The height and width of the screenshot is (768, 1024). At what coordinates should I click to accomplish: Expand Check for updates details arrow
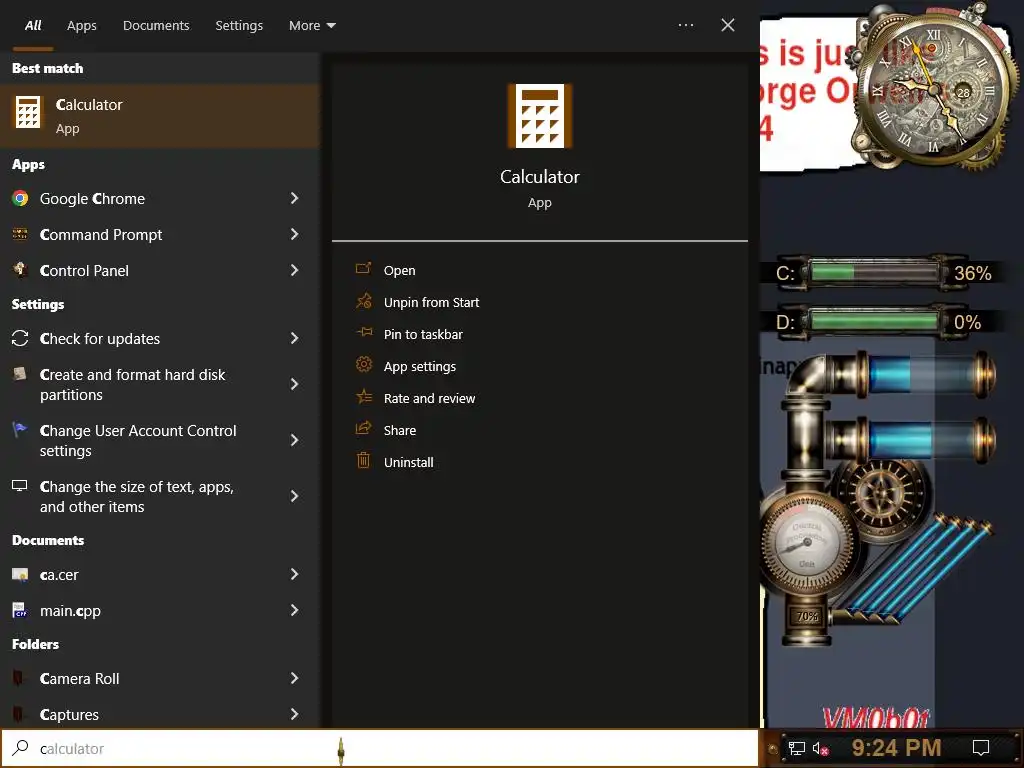click(x=295, y=338)
